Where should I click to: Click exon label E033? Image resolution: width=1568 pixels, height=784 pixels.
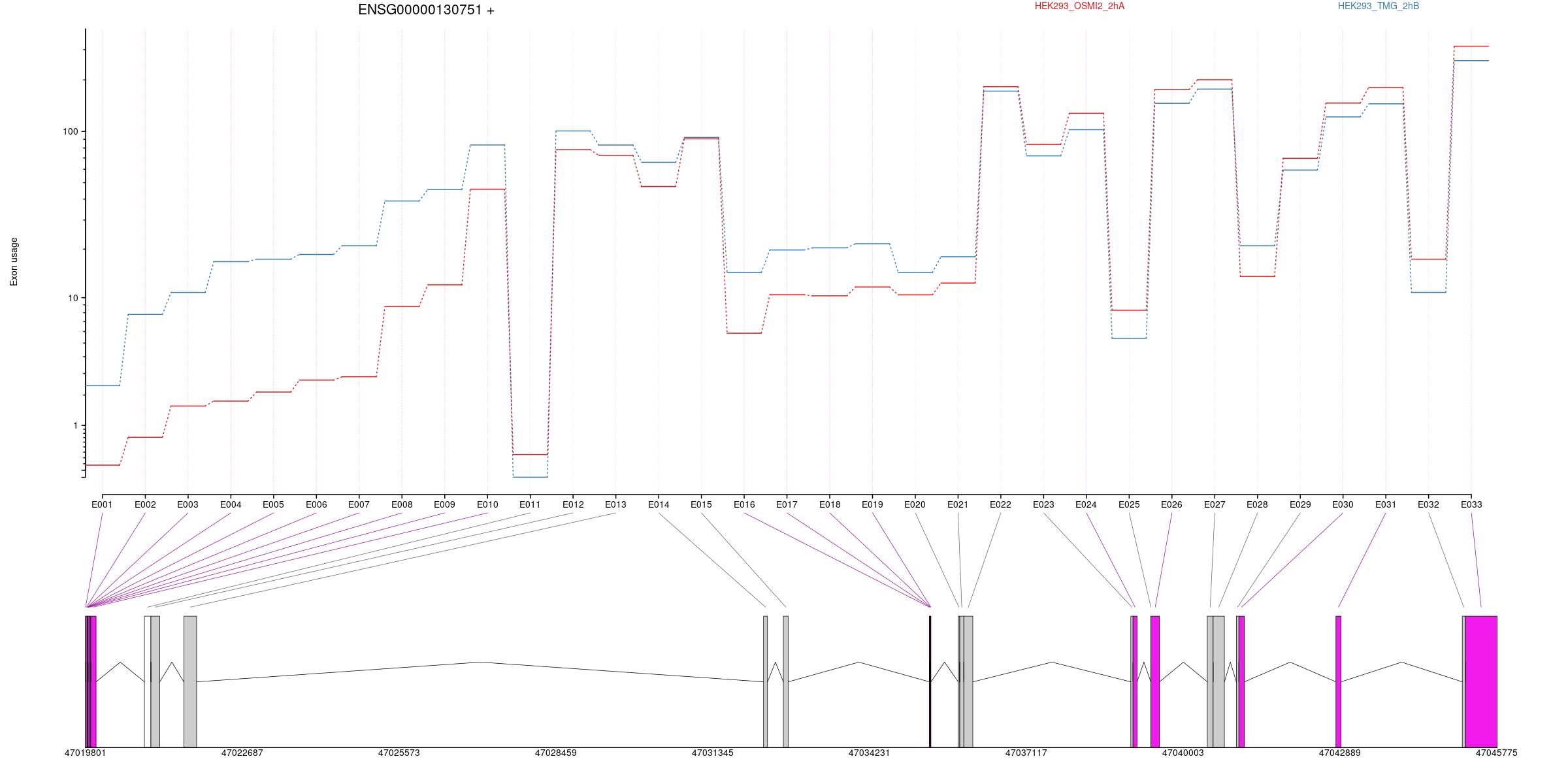[x=1471, y=504]
